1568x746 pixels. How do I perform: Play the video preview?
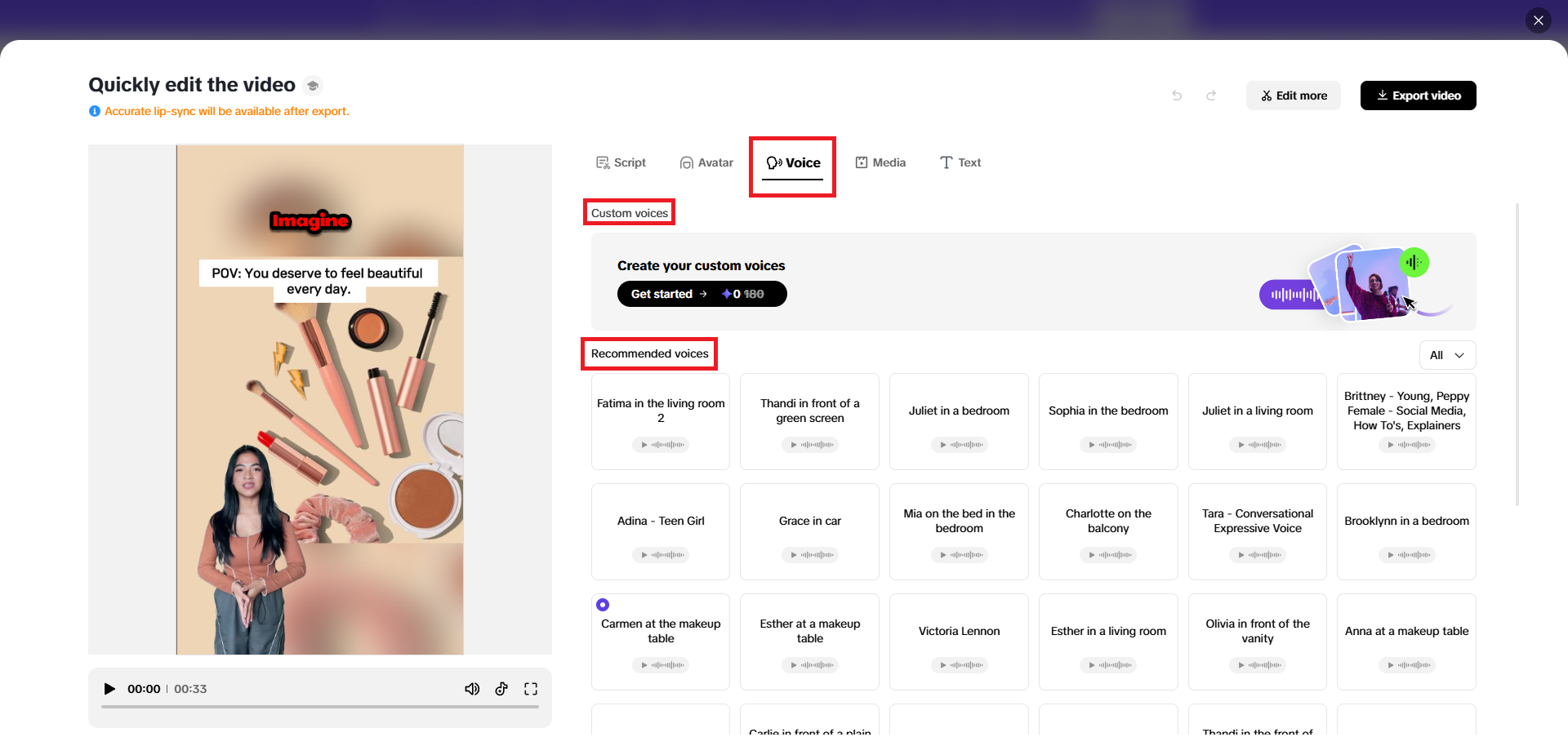tap(109, 689)
